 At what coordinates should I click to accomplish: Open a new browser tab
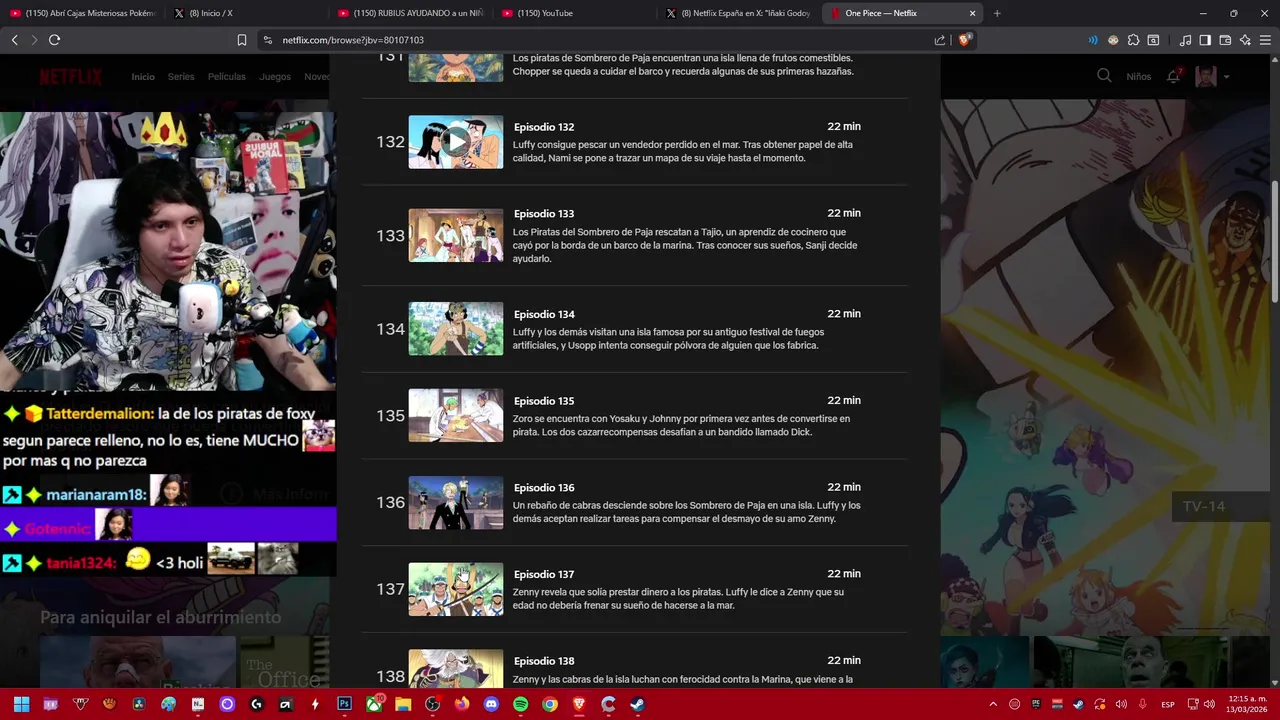point(997,13)
